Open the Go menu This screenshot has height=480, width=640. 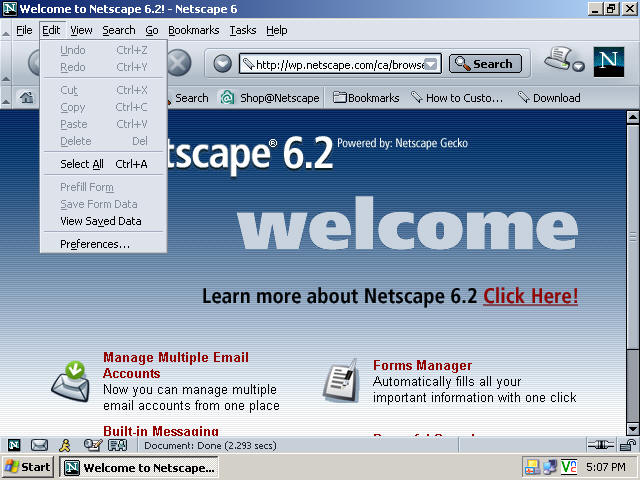click(152, 30)
